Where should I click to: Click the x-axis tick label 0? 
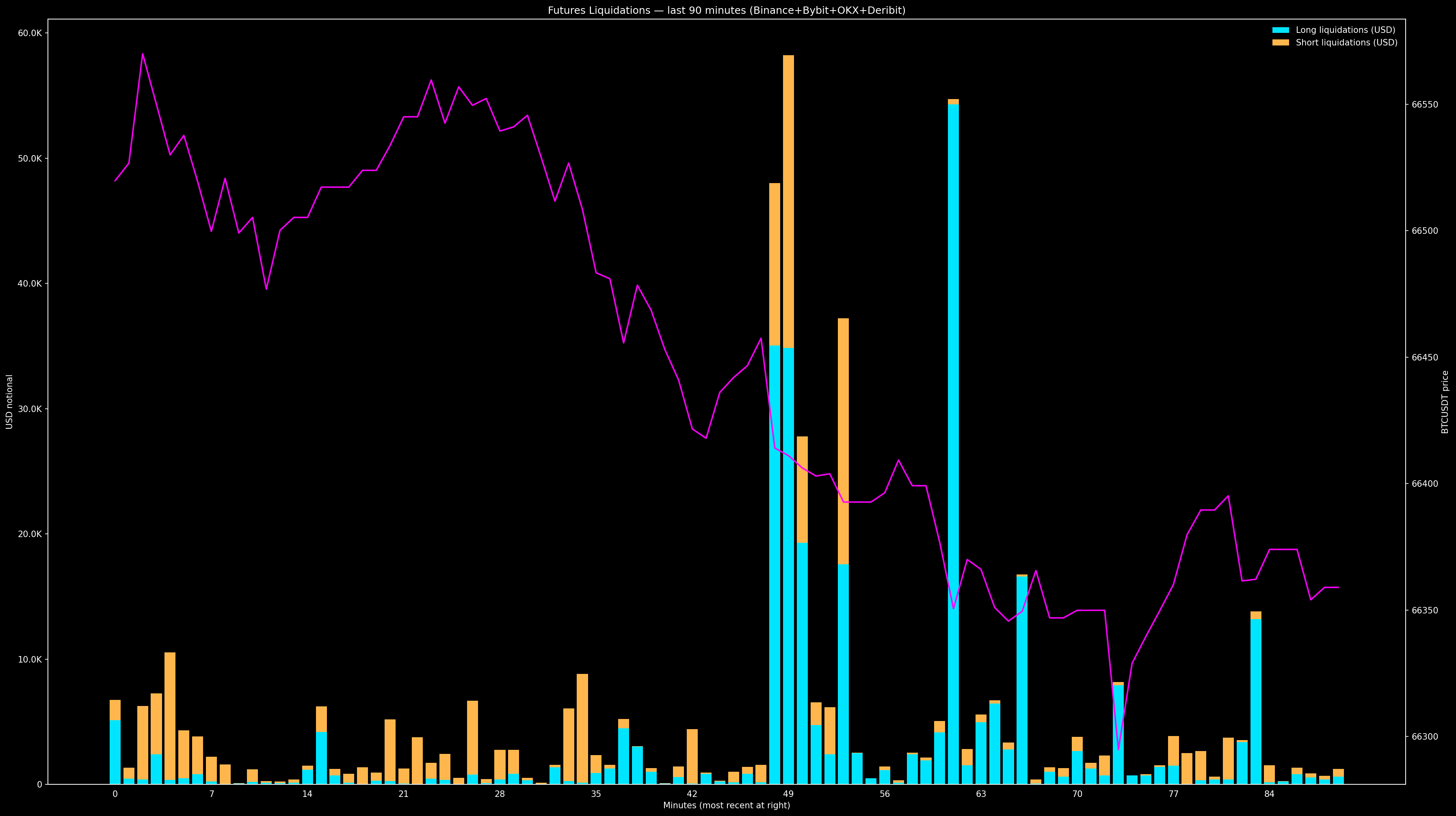pyautogui.click(x=115, y=794)
